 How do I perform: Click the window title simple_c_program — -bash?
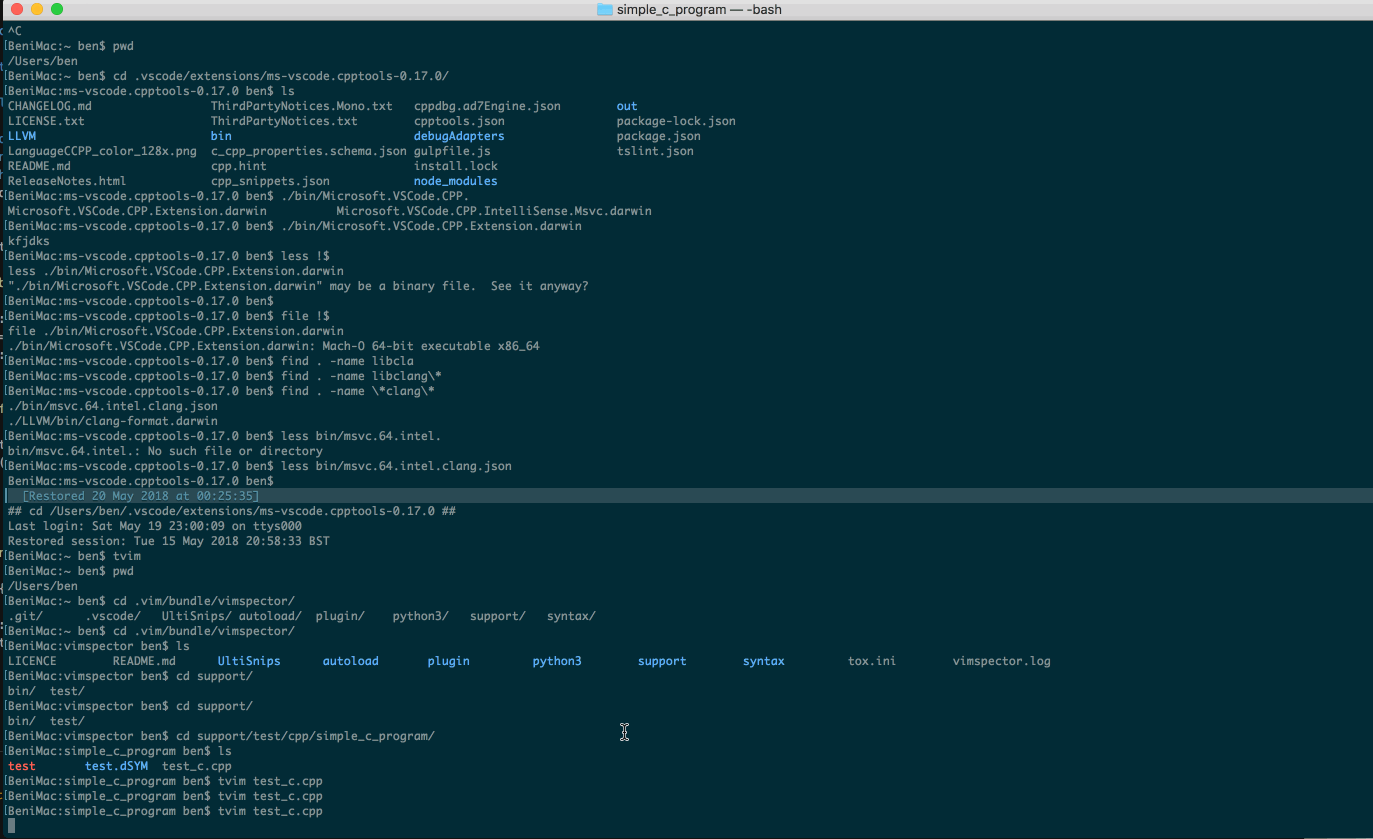coord(700,10)
